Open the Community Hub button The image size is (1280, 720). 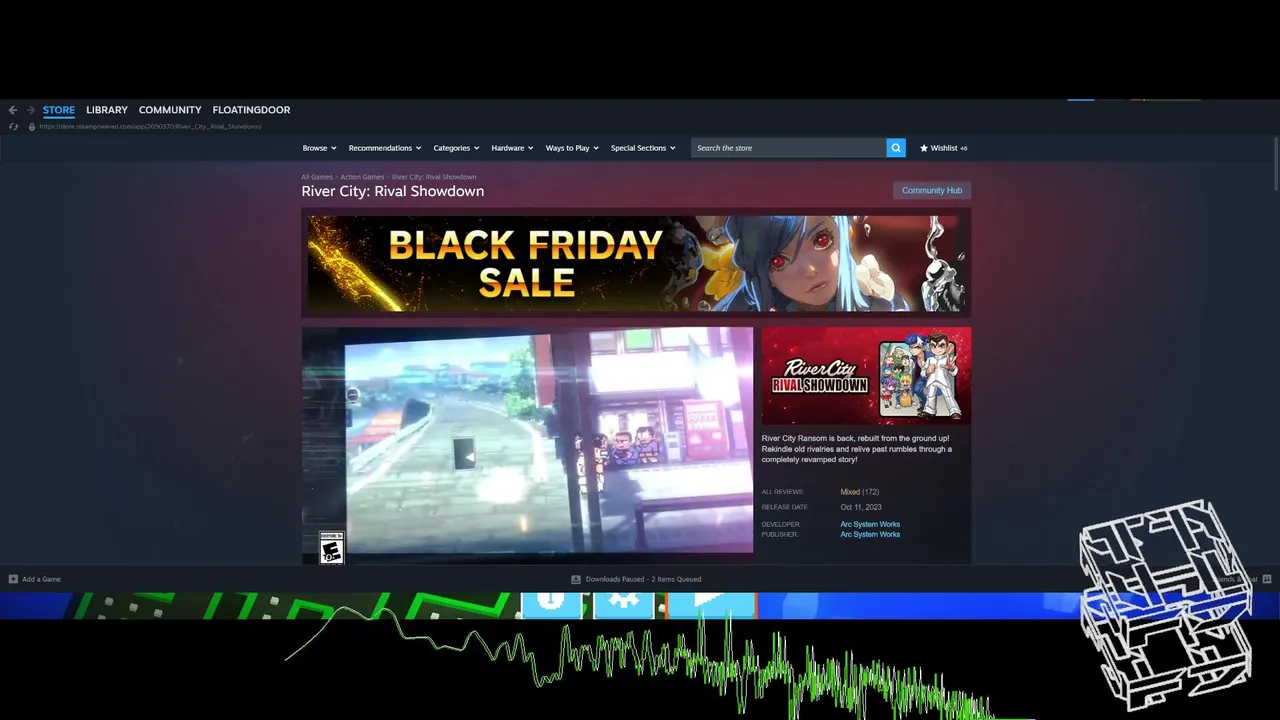(932, 190)
